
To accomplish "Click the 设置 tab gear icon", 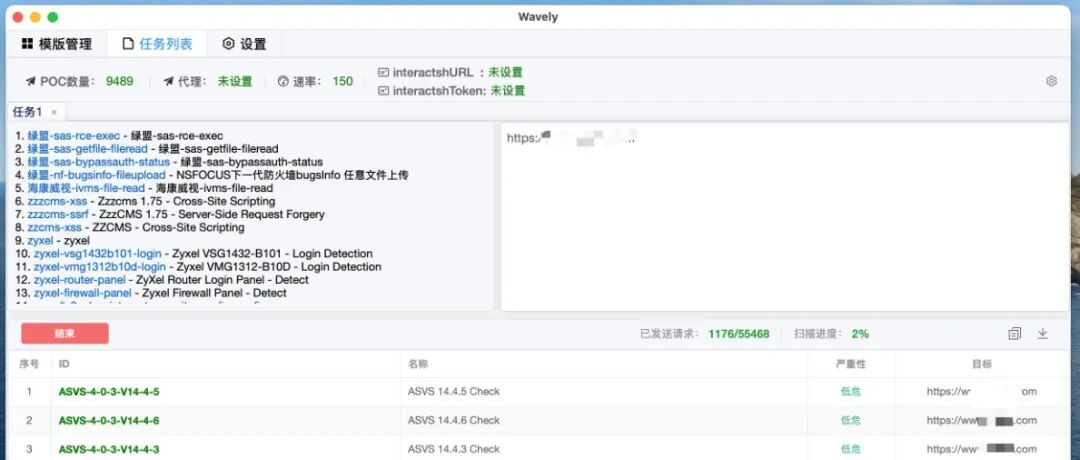I will tap(228, 44).
